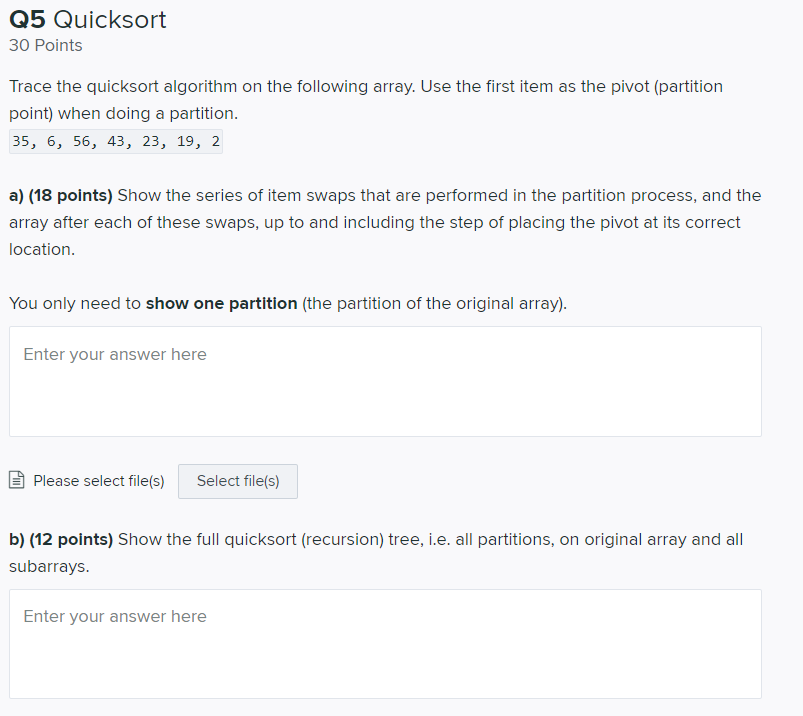Click the document file icon beside Please select file(s)
Viewport: 803px width, 716px height.
pyautogui.click(x=16, y=481)
